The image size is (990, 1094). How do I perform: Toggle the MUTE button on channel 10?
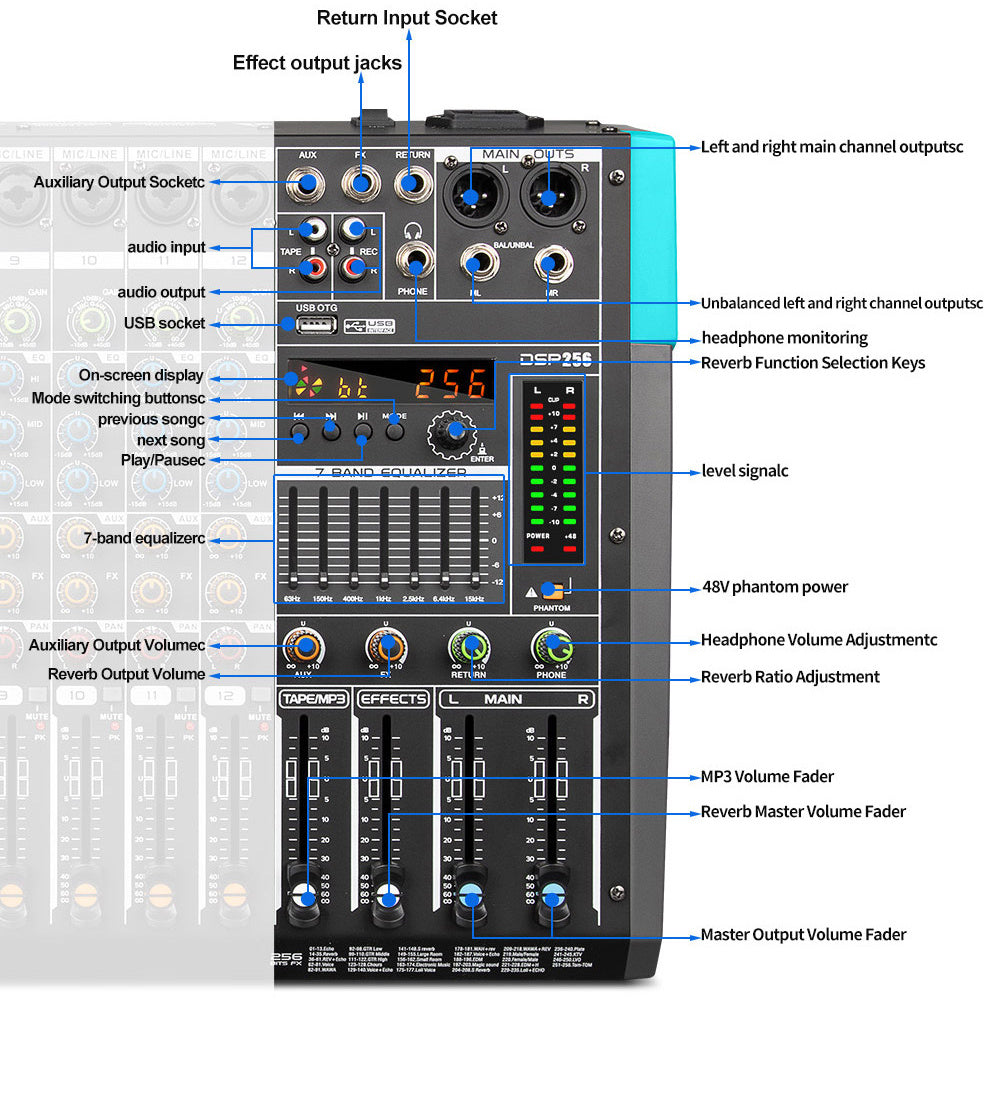click(112, 695)
